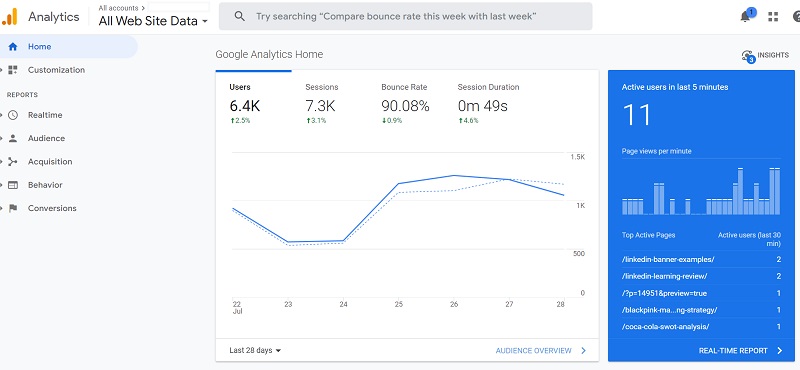Screen dimensions: 800x370
Task: Click the Insights icon
Action: (x=747, y=56)
